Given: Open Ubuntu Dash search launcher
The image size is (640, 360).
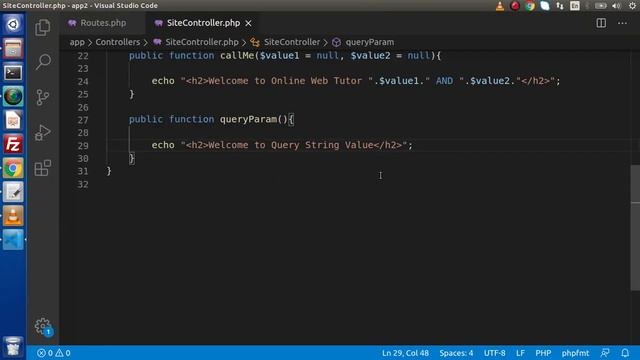Looking at the screenshot, I should (x=13, y=24).
